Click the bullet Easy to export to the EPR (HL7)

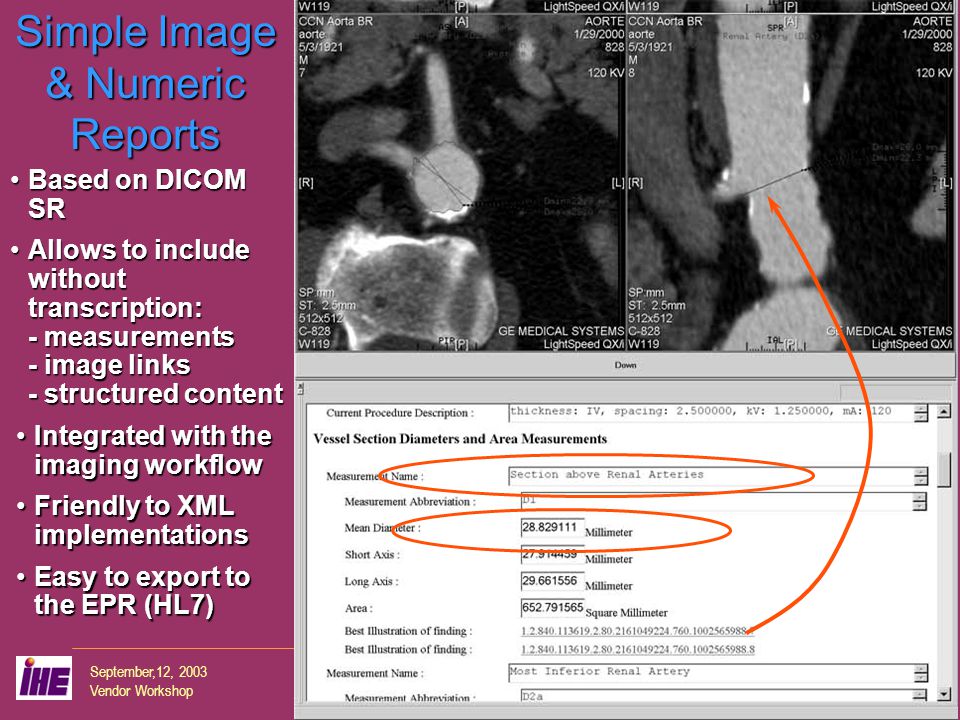(142, 591)
